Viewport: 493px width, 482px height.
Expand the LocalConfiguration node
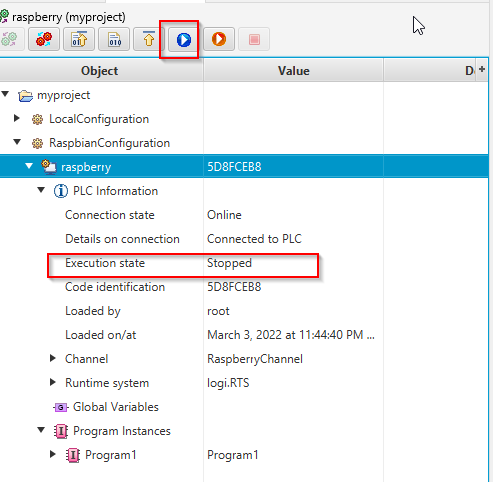17,118
